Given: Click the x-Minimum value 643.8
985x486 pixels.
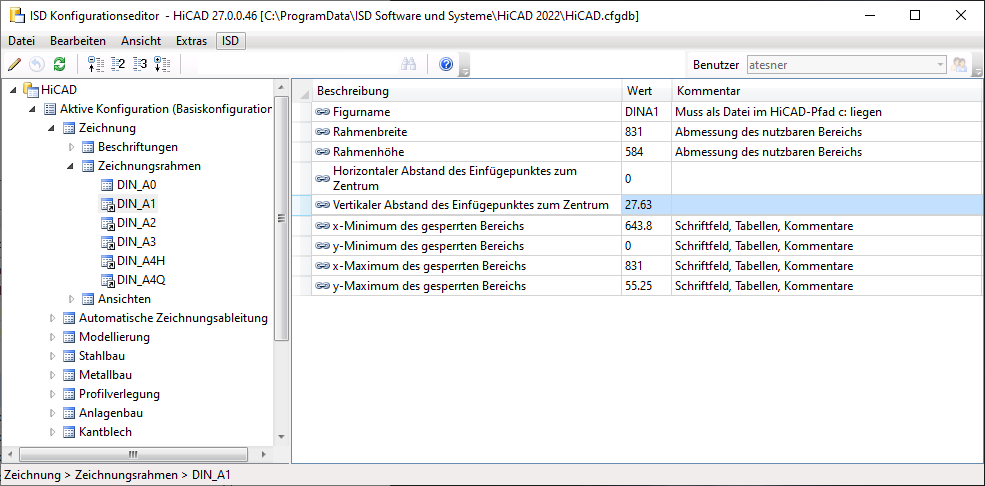Looking at the screenshot, I should [647, 226].
